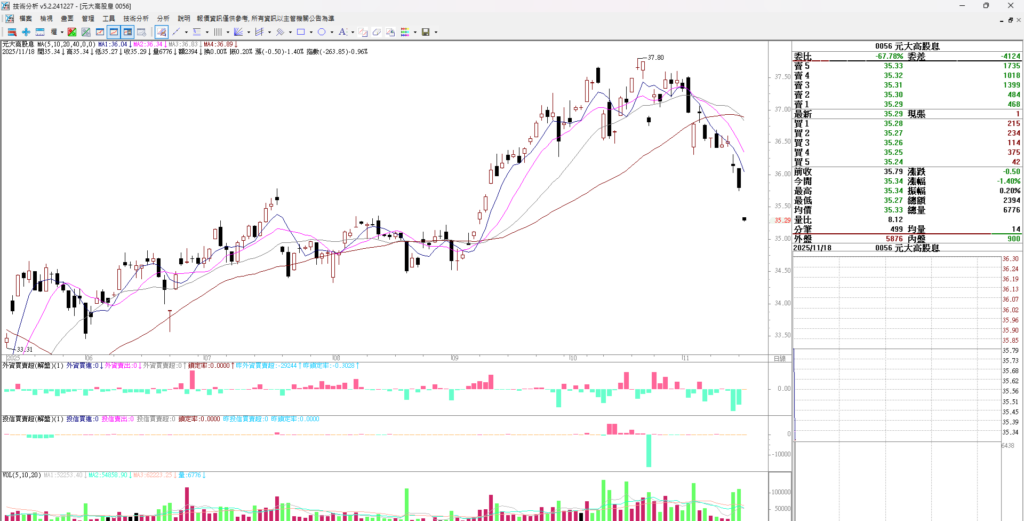Expand the dropdown arrow beside save icon
The height and width of the screenshot is (521, 1024).
[436, 32]
